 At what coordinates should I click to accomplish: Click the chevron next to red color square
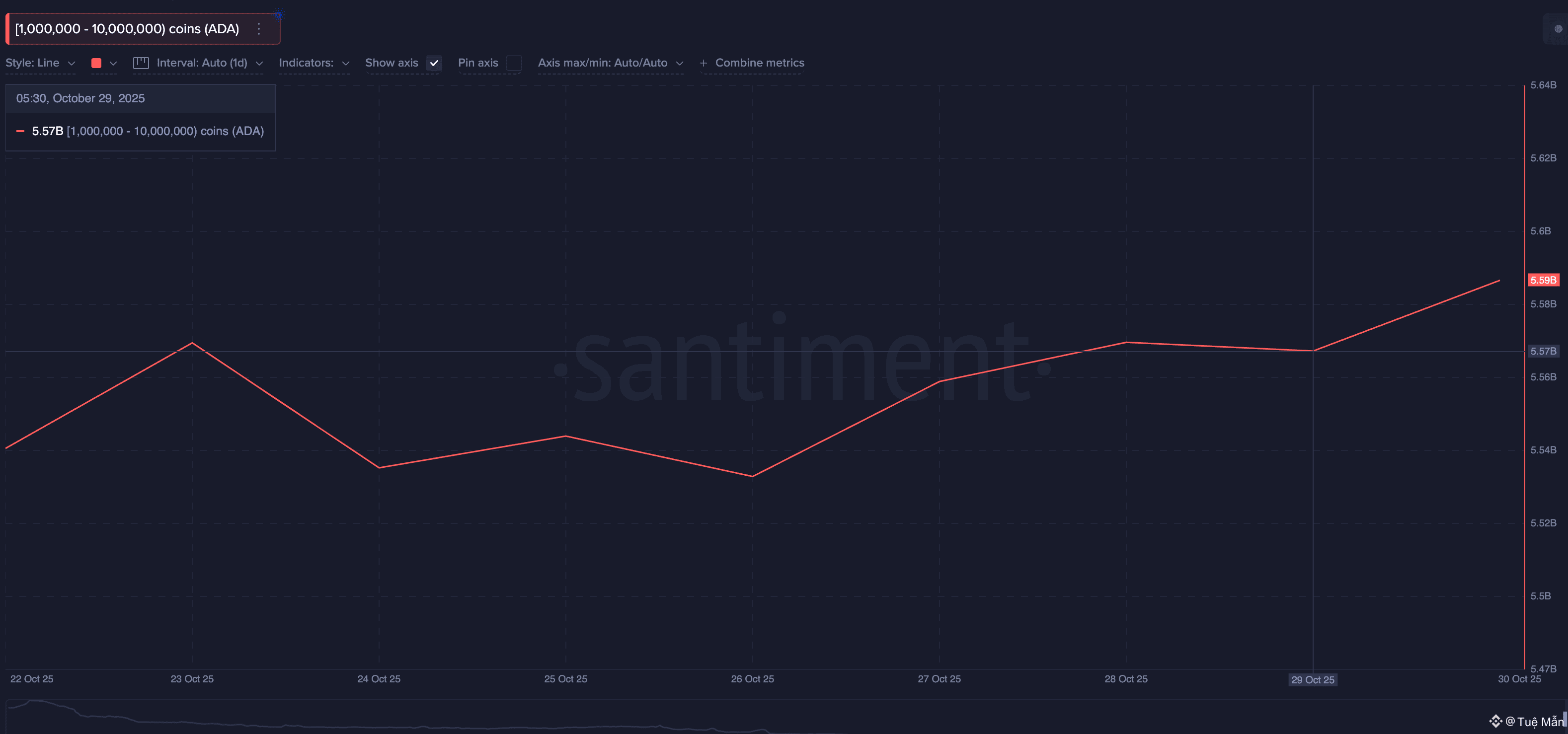[113, 63]
